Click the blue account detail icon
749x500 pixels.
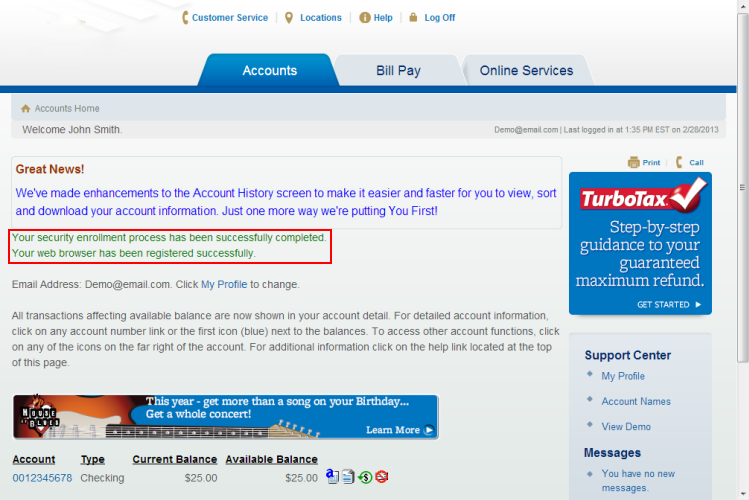click(332, 477)
